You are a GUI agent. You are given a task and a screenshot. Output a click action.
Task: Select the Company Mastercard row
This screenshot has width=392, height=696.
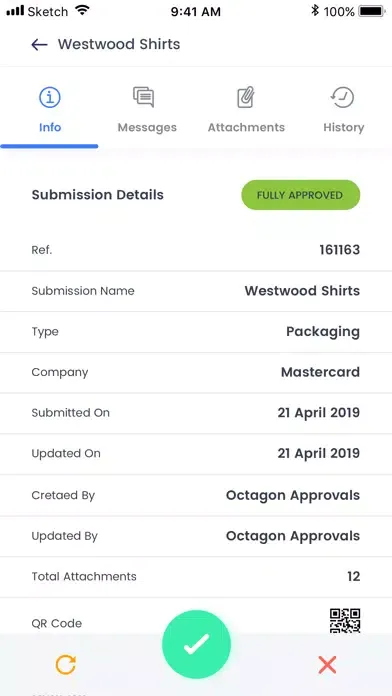[196, 372]
